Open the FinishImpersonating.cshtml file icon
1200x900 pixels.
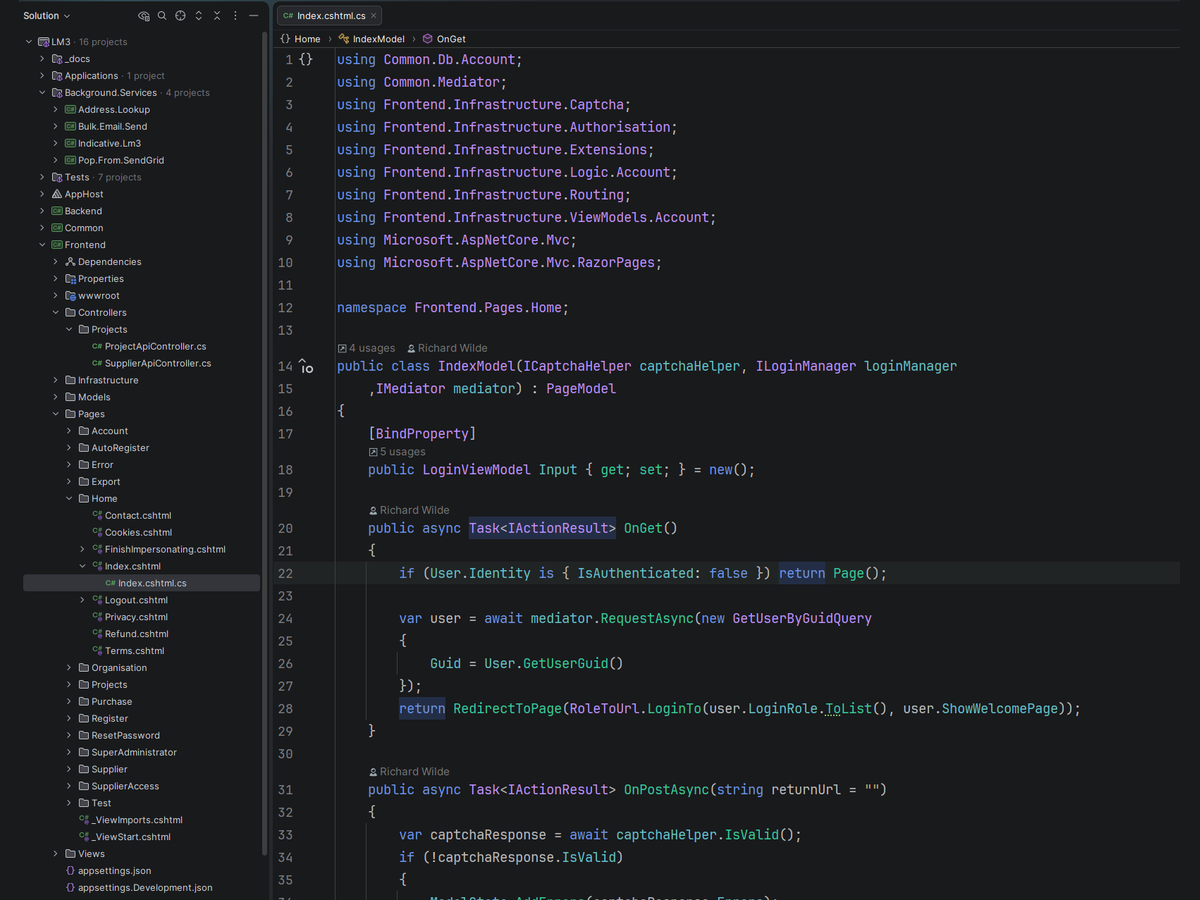tap(97, 550)
